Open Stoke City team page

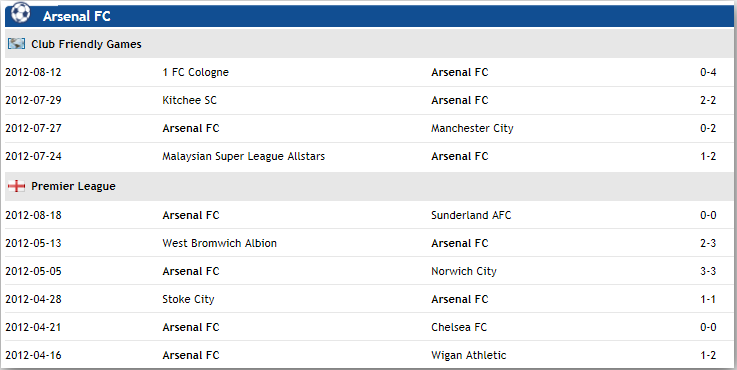point(188,299)
